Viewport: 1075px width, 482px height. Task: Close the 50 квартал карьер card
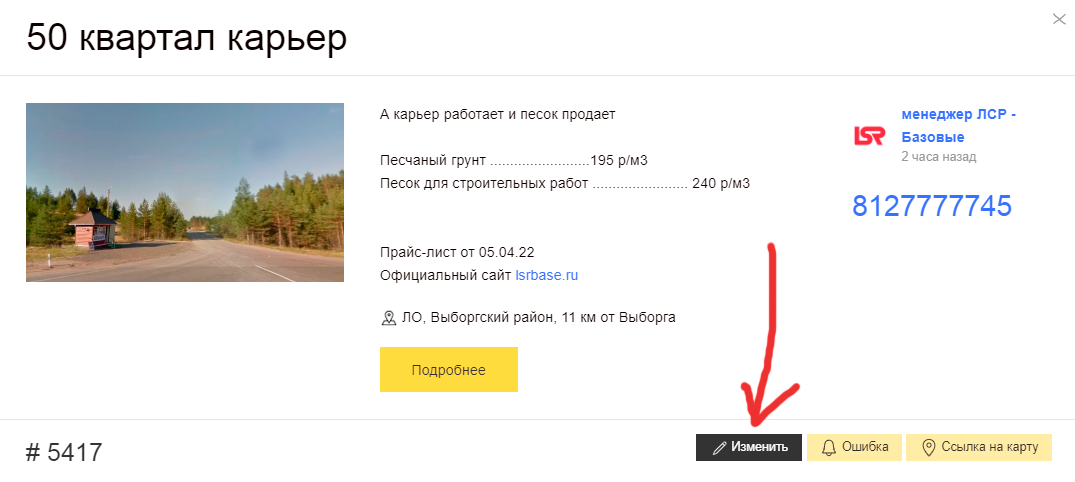(x=1059, y=19)
